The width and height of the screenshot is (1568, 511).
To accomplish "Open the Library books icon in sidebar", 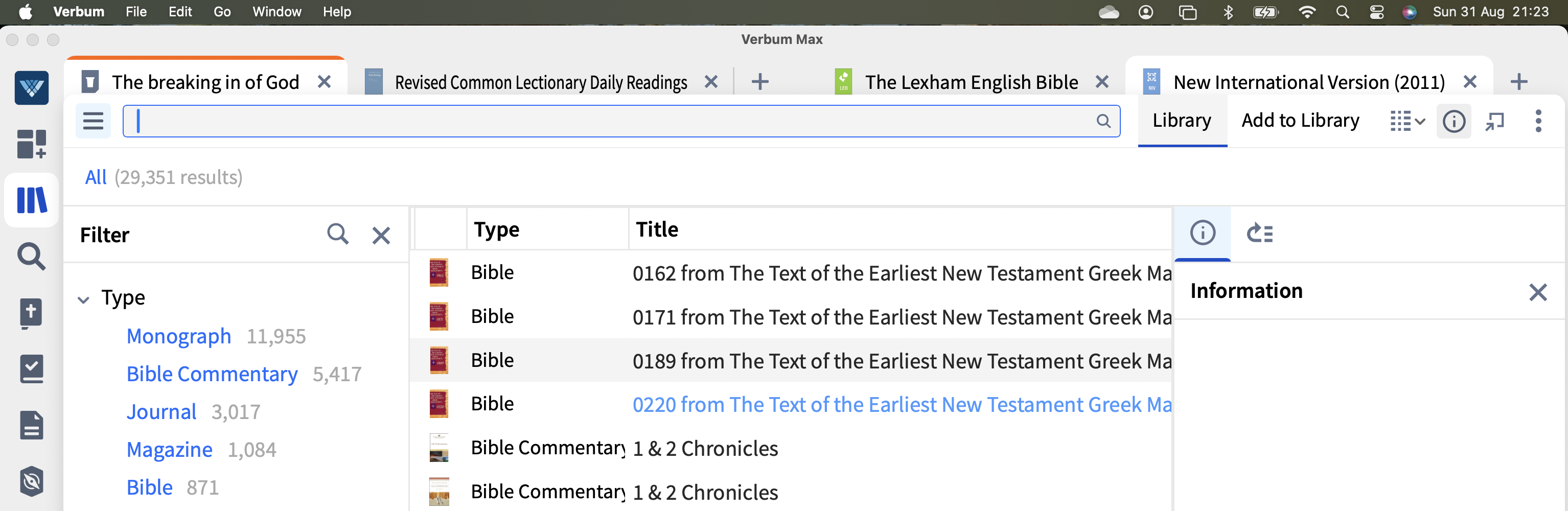I will pos(32,200).
